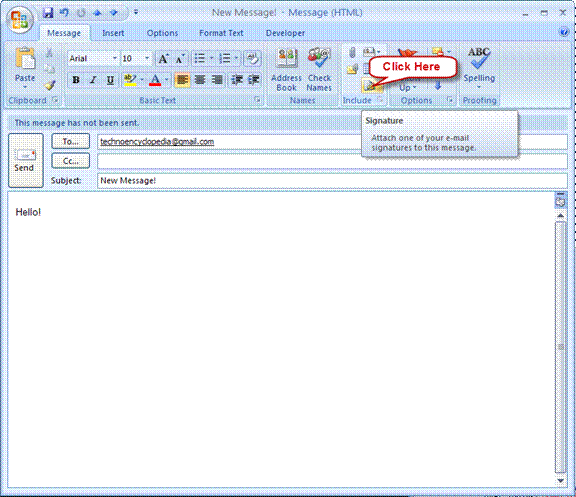Run Check Names
Image resolution: width=576 pixels, height=497 pixels.
[x=319, y=70]
